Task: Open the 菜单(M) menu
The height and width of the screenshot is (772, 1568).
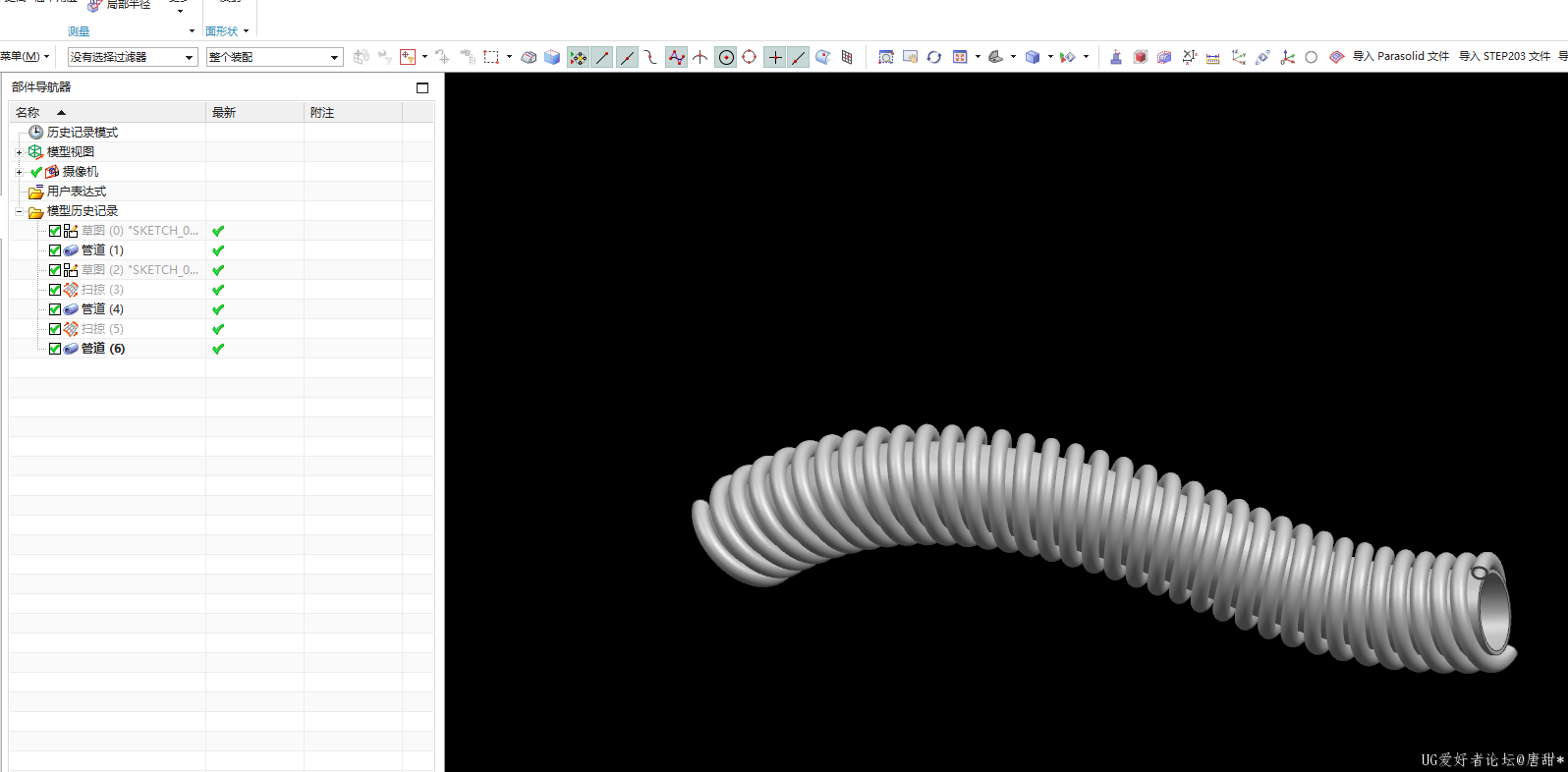Action: (25, 57)
